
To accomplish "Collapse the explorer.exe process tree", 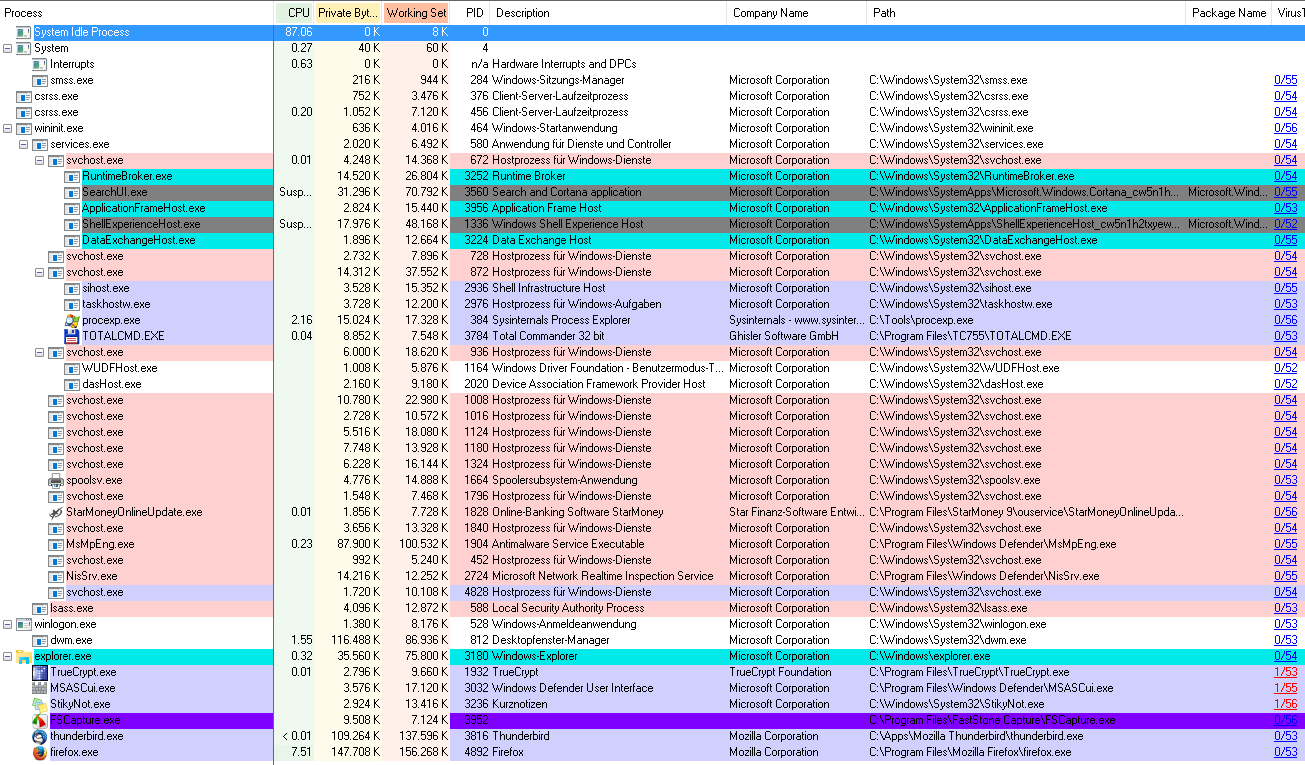I will [8, 656].
